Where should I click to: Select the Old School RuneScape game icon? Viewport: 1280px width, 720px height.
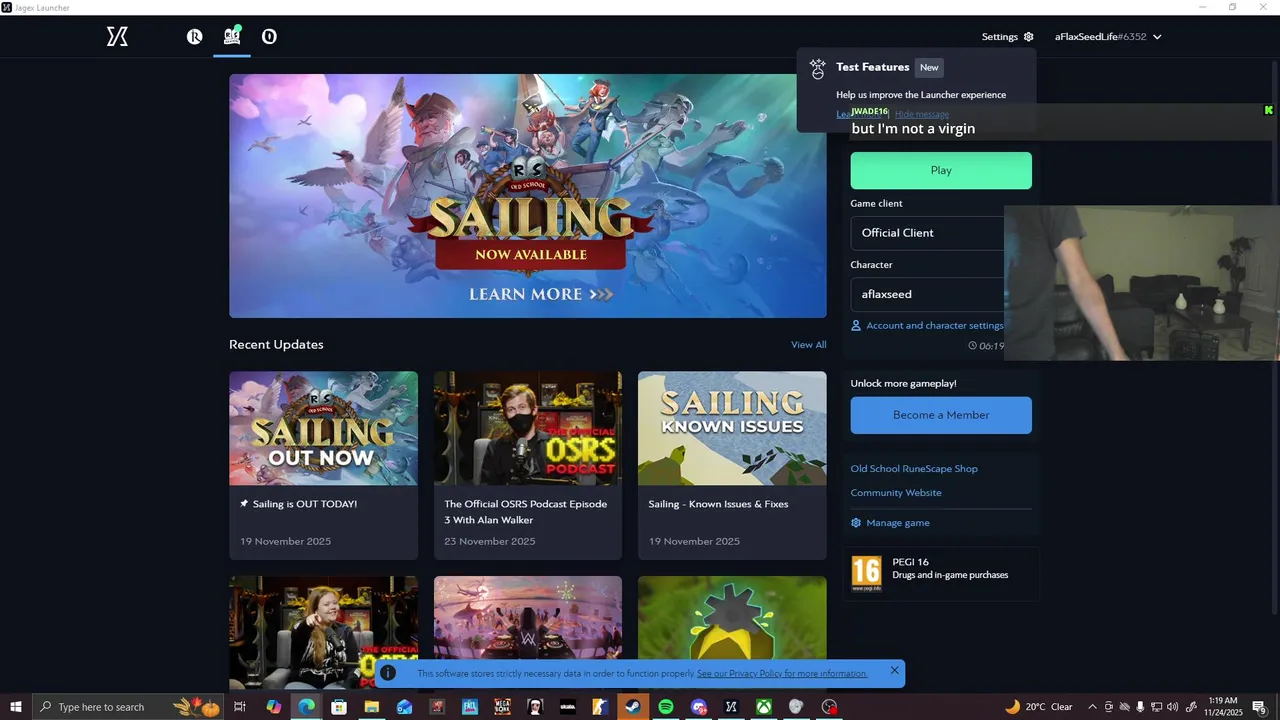coord(232,37)
